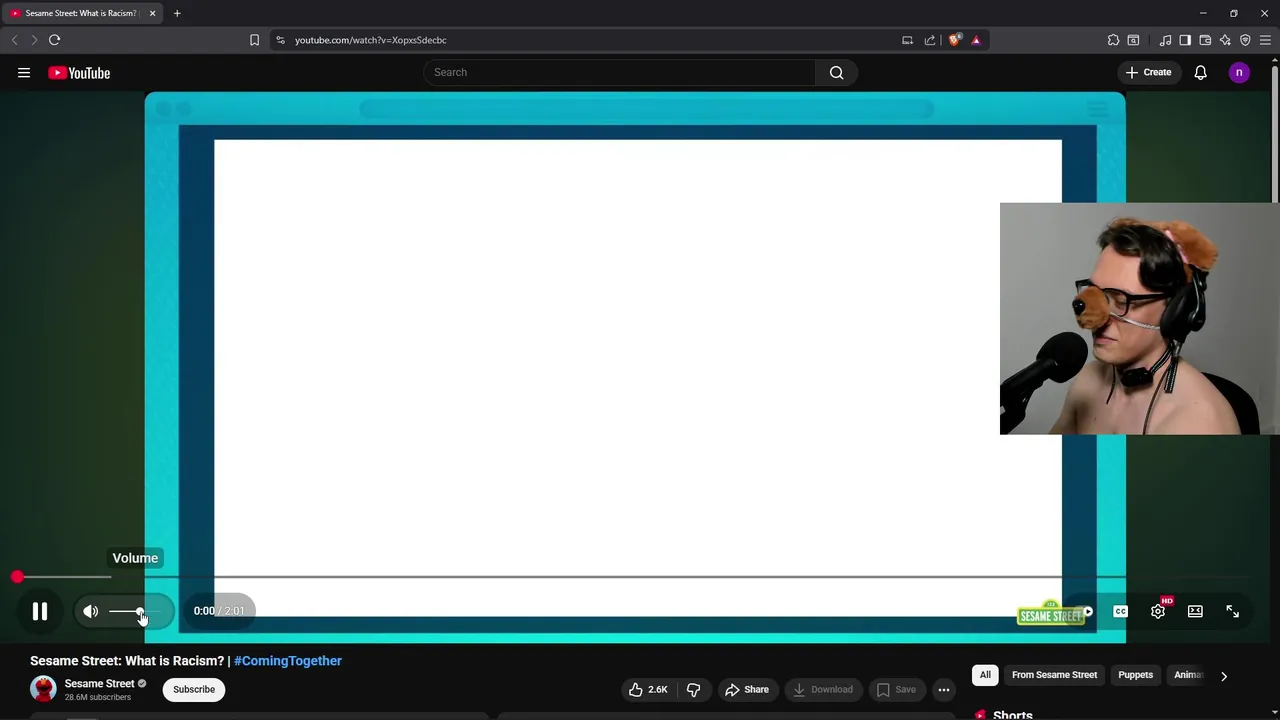Open the Brave Rewards triangle icon

pyautogui.click(x=976, y=40)
